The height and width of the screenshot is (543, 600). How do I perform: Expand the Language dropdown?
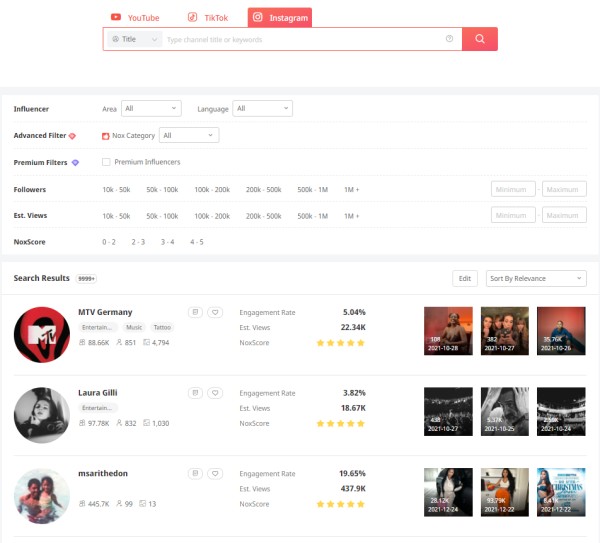coord(262,108)
